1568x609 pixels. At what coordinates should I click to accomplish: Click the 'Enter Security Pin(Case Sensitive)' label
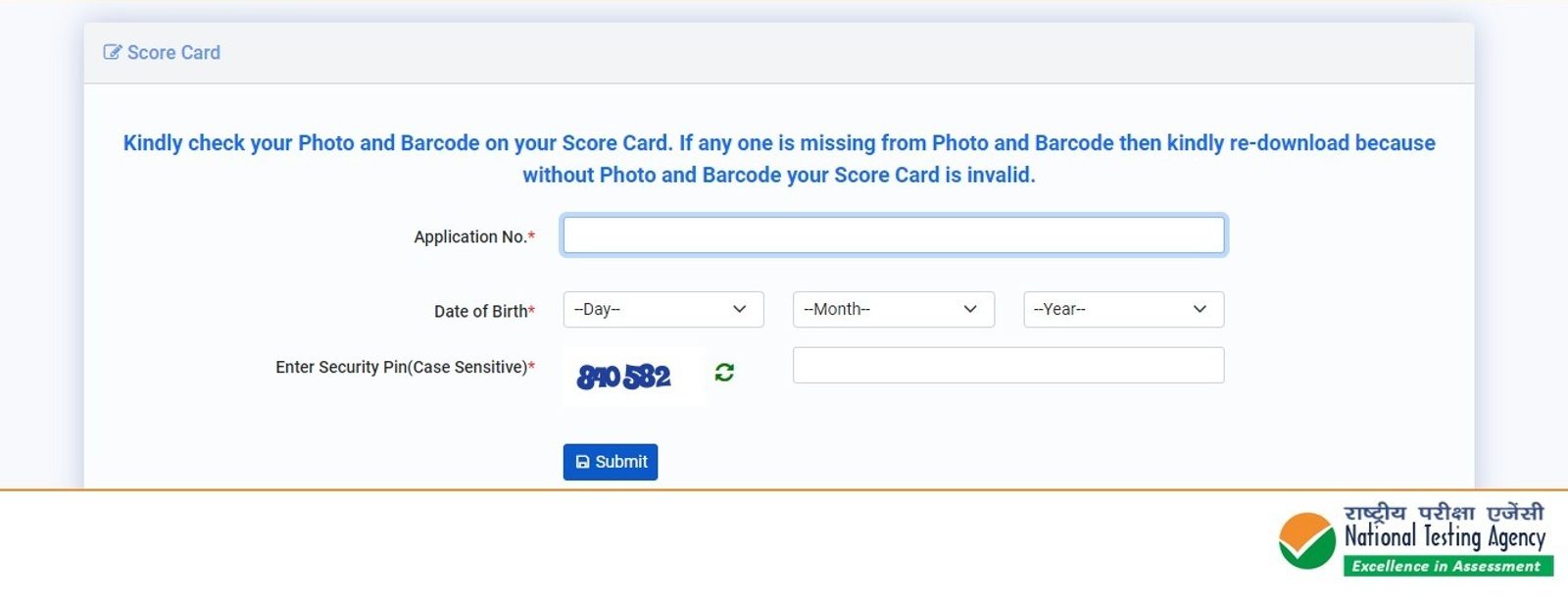click(402, 368)
